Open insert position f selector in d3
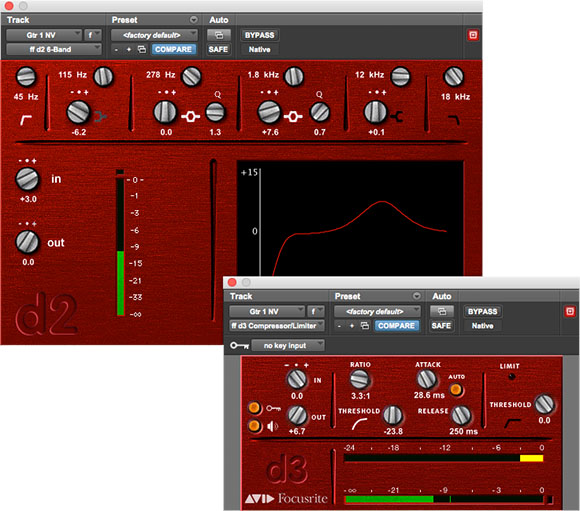This screenshot has height=511, width=580. (316, 312)
